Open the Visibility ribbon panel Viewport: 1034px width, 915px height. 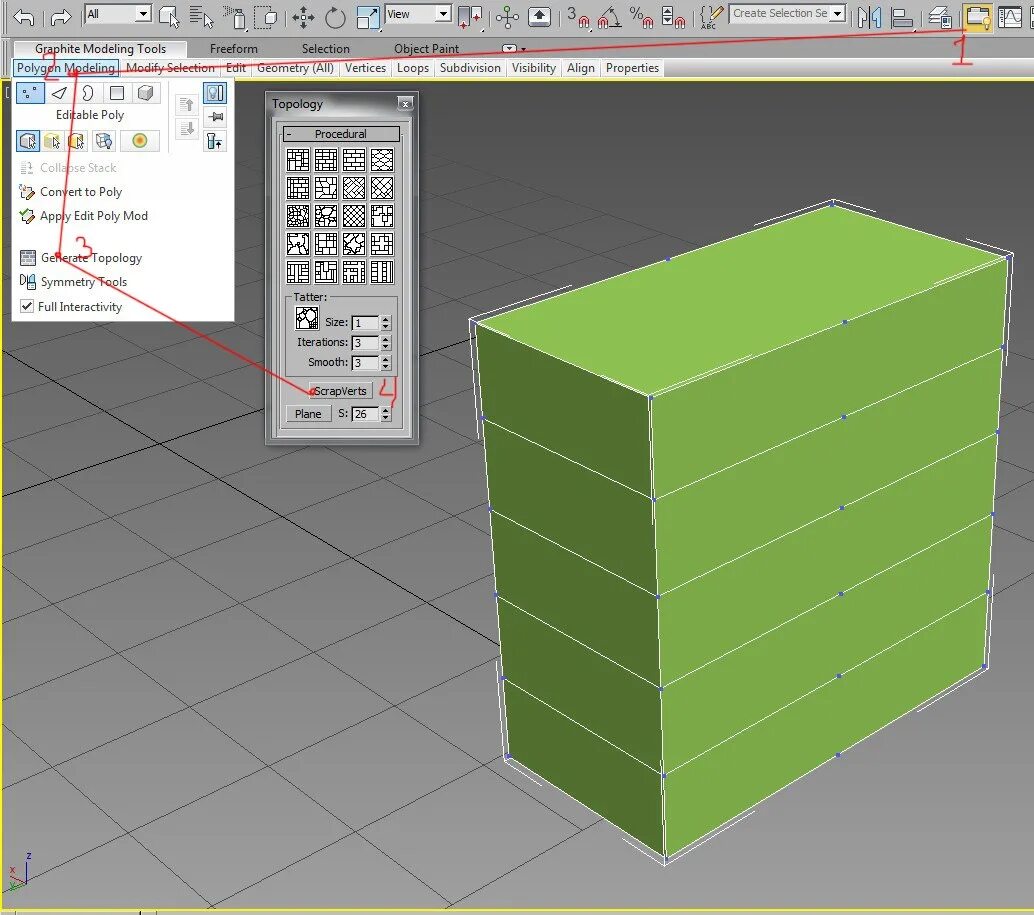point(534,68)
